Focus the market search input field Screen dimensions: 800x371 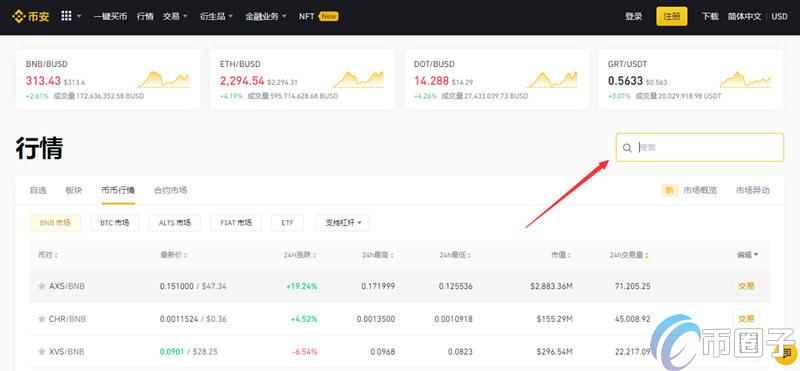[x=699, y=147]
